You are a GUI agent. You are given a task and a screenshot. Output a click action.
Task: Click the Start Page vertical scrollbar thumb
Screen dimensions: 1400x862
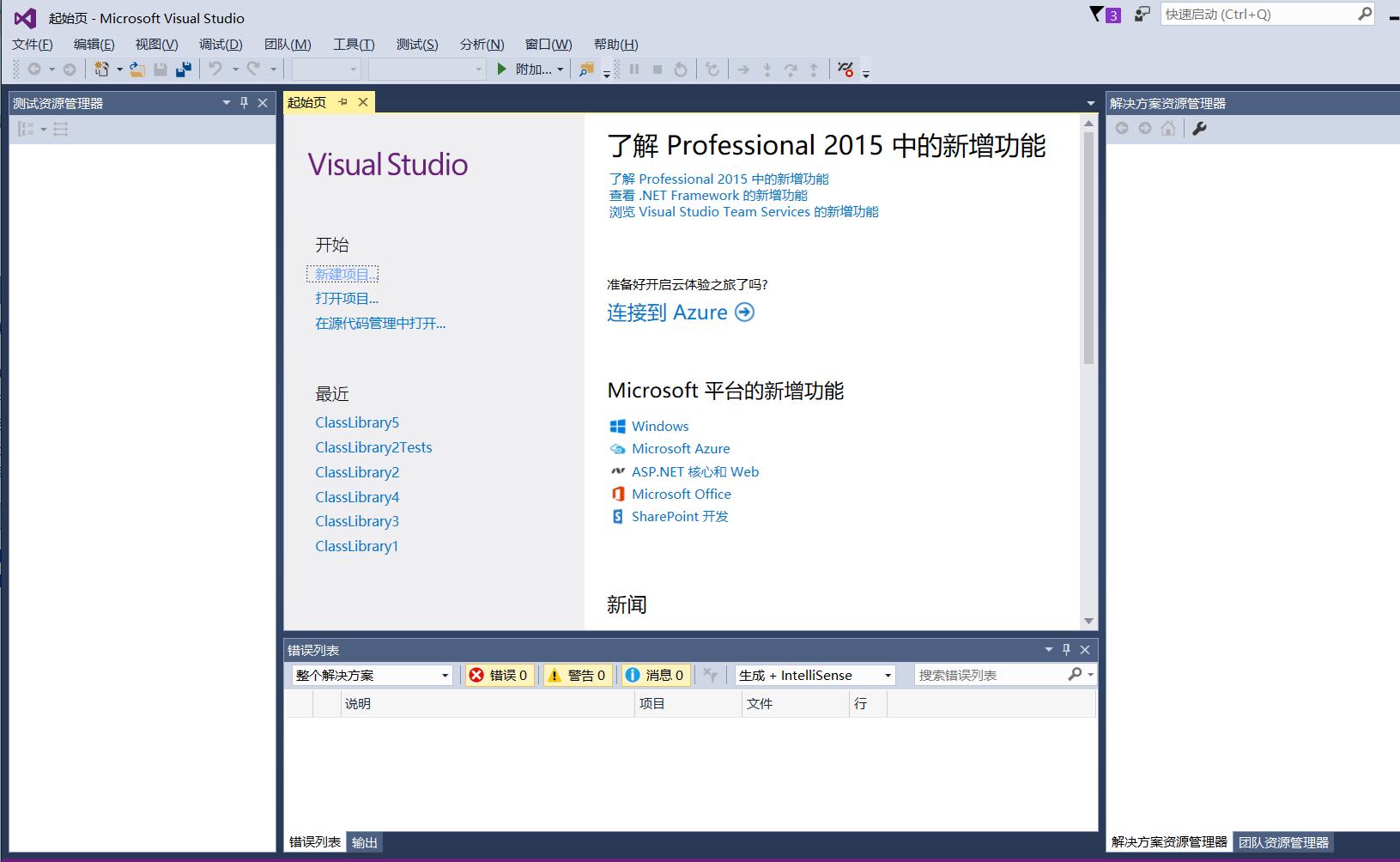(1088, 247)
